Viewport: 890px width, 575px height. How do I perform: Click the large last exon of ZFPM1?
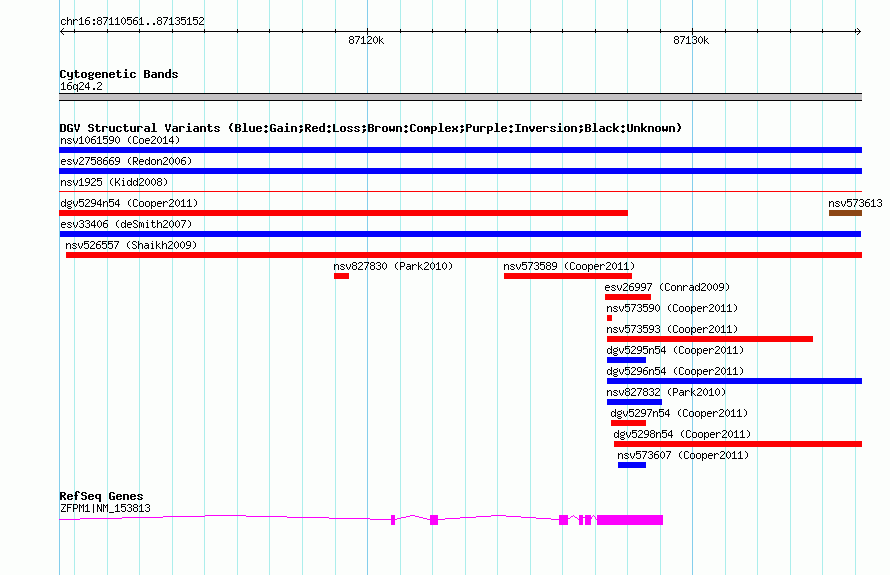[630, 520]
